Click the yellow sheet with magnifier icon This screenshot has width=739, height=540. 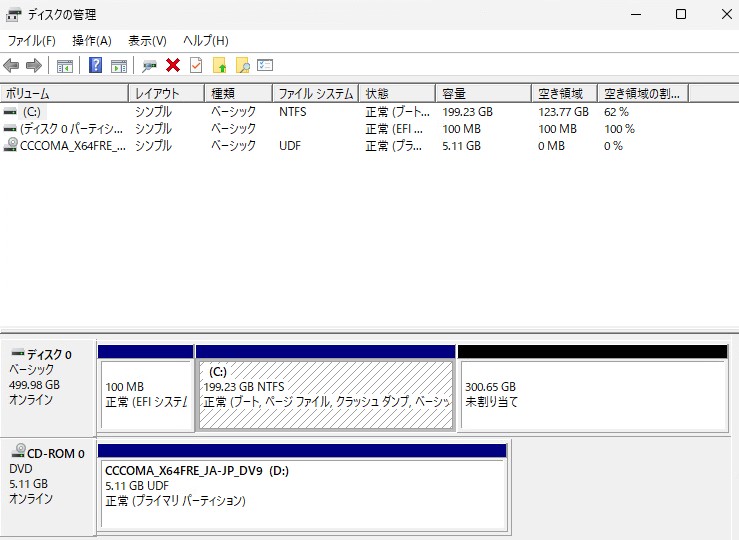pyautogui.click(x=243, y=65)
